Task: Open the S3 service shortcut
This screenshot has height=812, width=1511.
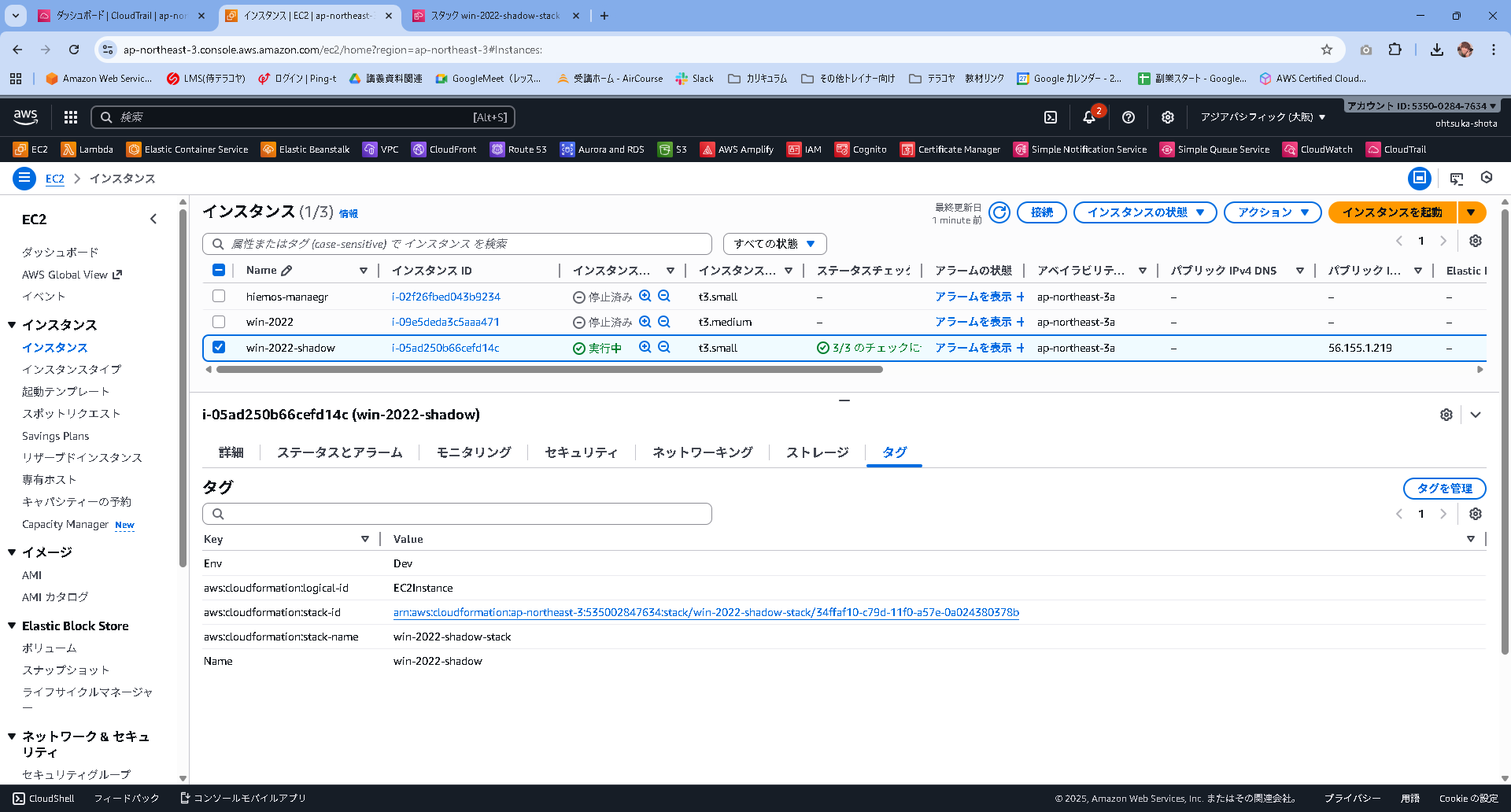Action: (x=673, y=149)
